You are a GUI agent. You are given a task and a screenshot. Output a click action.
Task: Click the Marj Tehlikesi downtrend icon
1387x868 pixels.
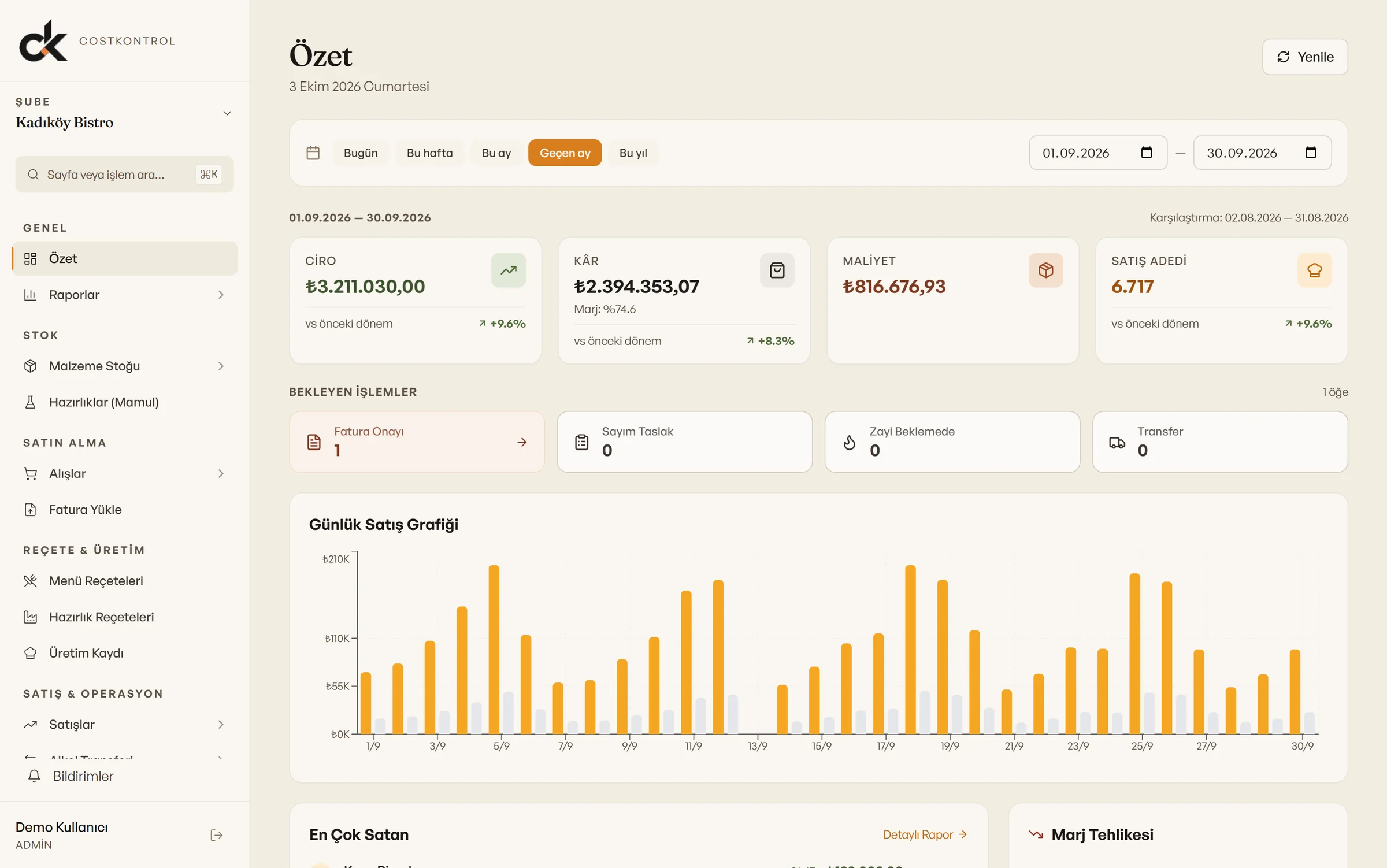tap(1036, 834)
